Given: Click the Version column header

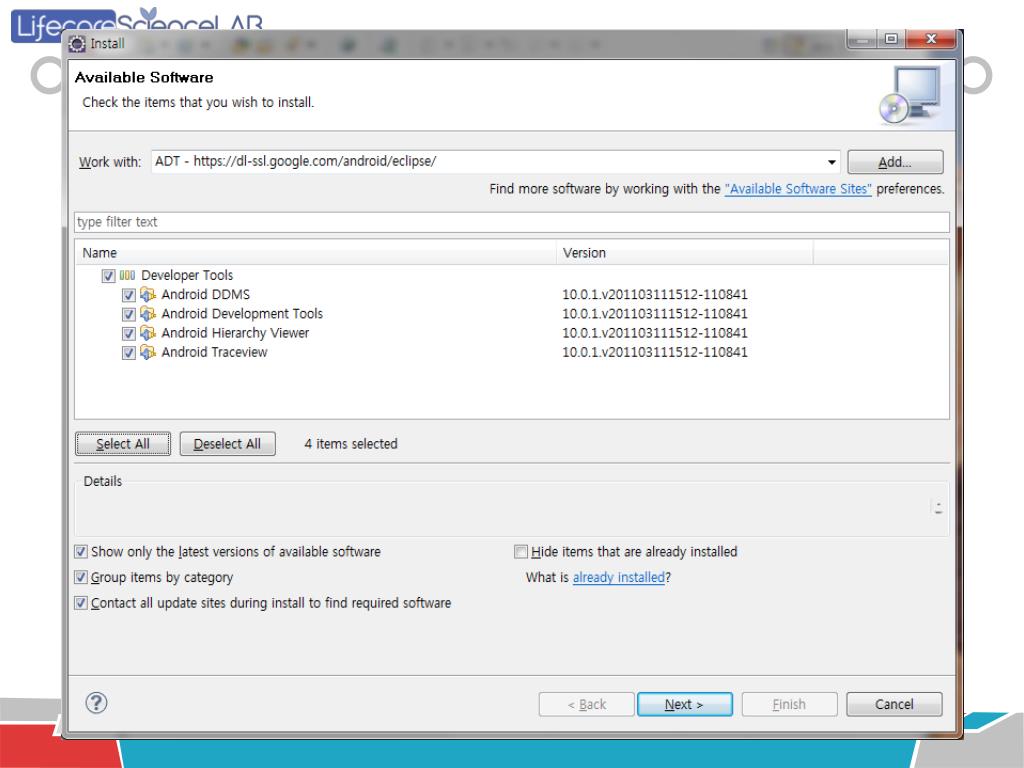Looking at the screenshot, I should [x=685, y=253].
